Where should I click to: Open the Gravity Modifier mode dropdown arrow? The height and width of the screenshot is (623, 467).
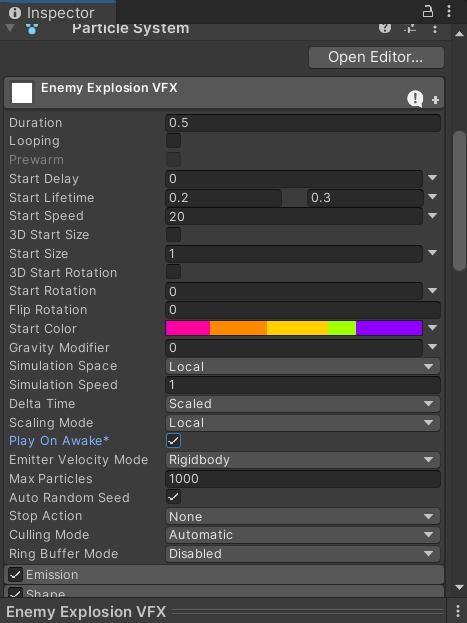click(x=433, y=347)
